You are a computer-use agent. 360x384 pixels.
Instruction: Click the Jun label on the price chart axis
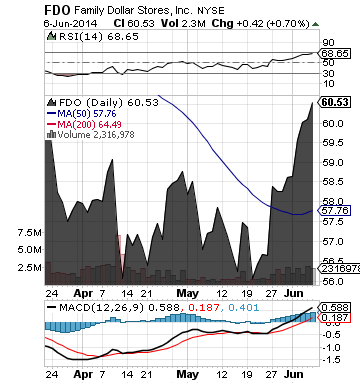tap(293, 294)
